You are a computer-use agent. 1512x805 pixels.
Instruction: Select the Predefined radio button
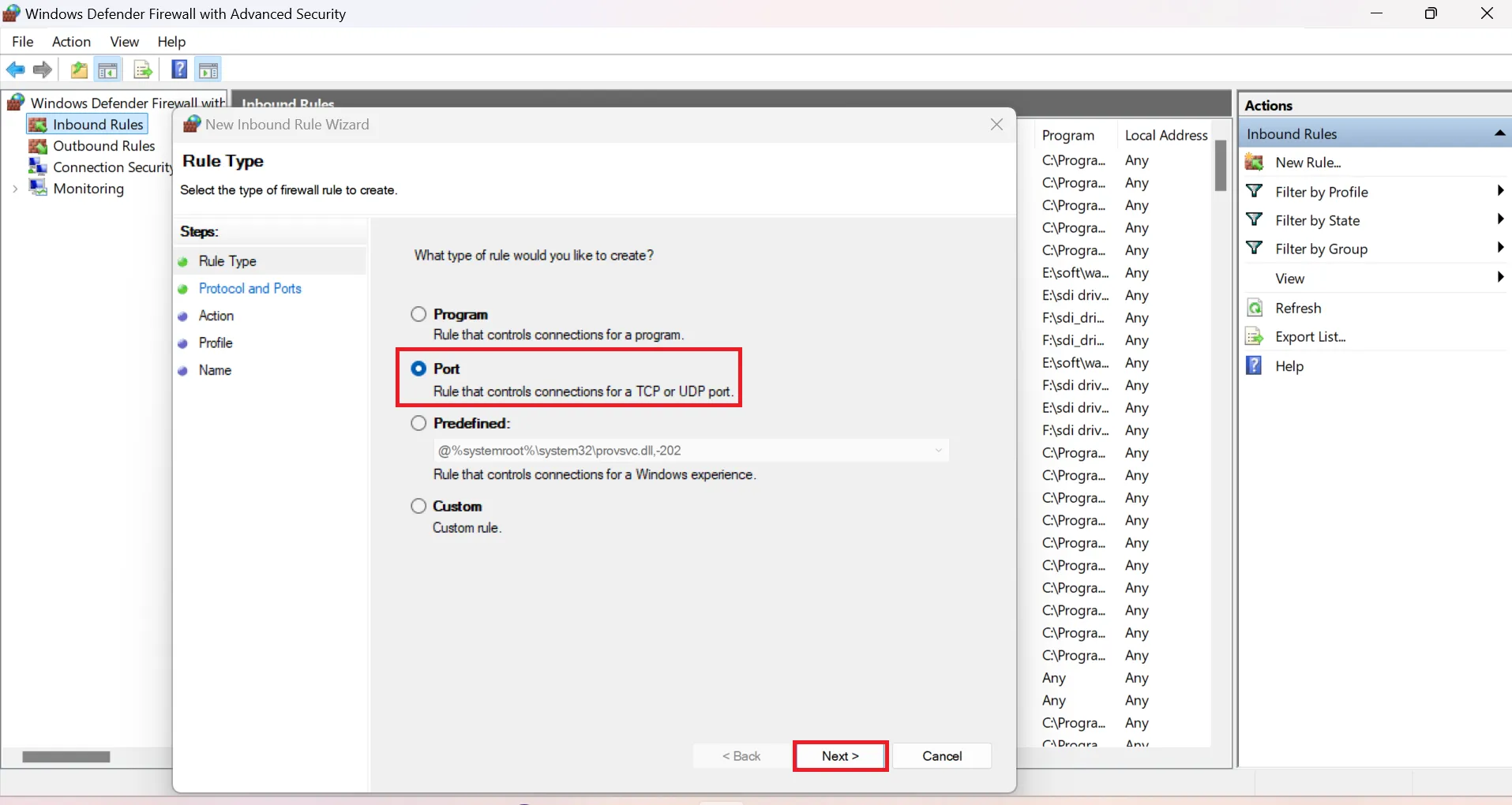(x=418, y=423)
